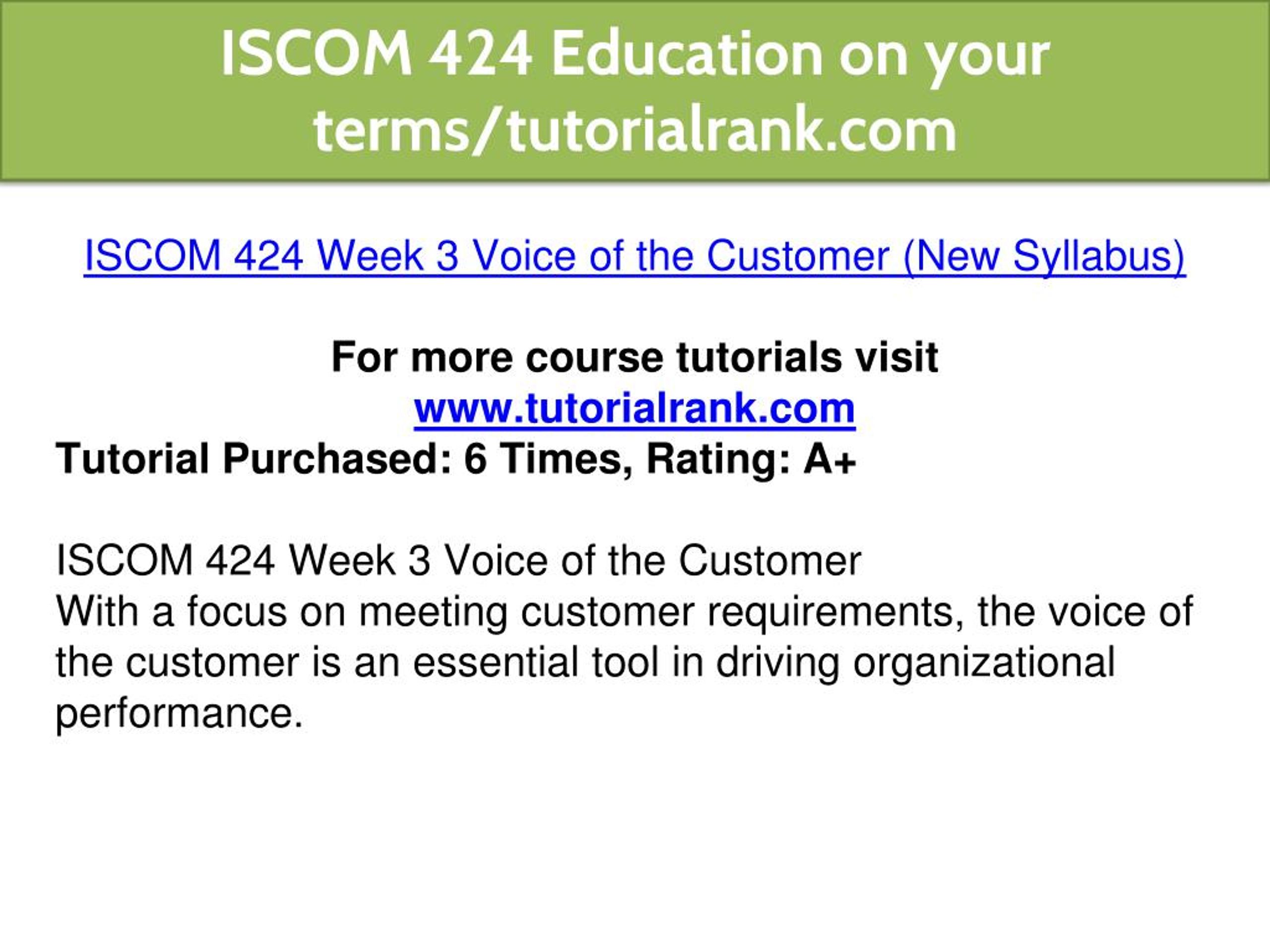
Task: Click the "(New Syllabus)" part of the blue link
Action: pyautogui.click(x=1044, y=256)
